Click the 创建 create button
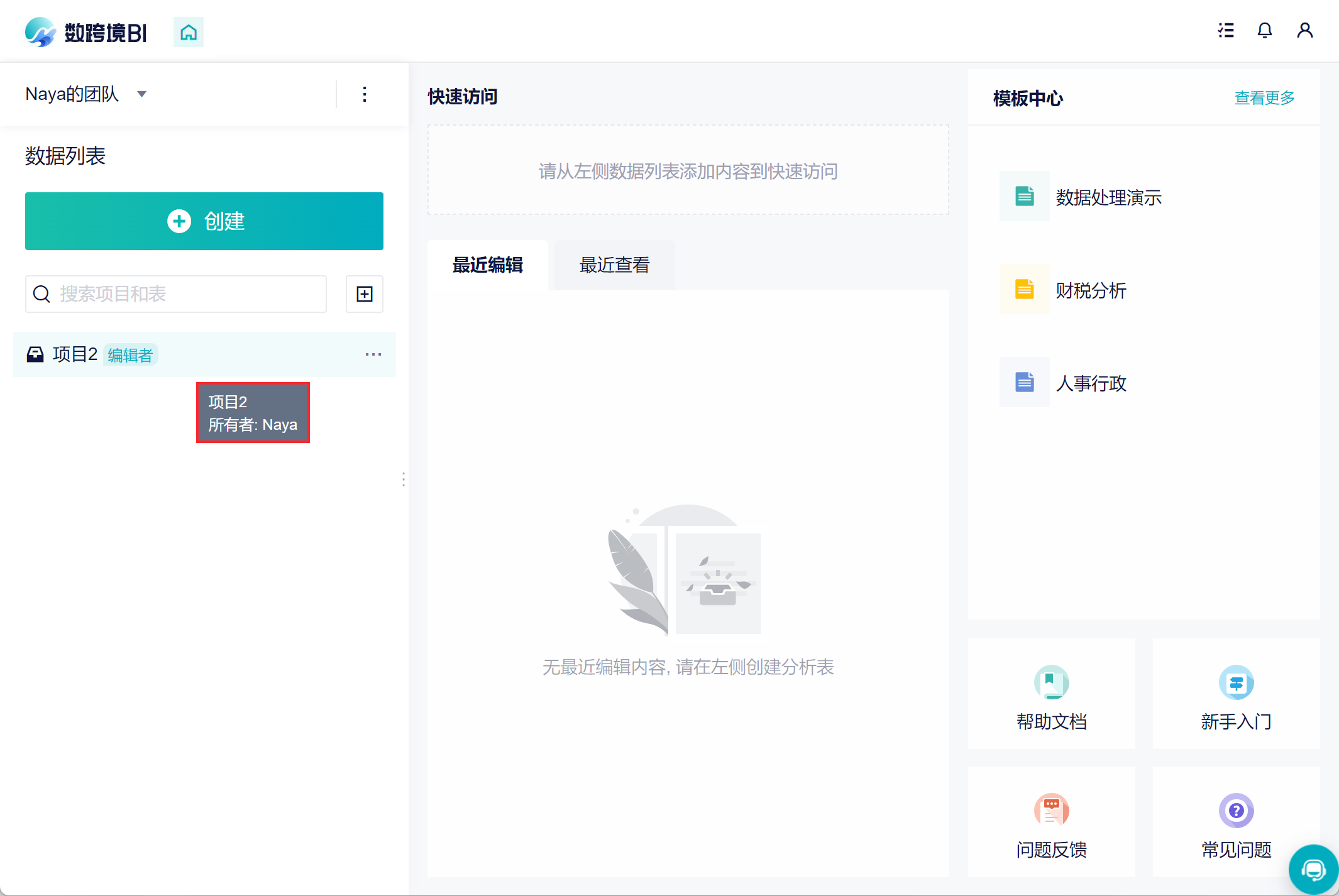1339x896 pixels. click(x=204, y=221)
